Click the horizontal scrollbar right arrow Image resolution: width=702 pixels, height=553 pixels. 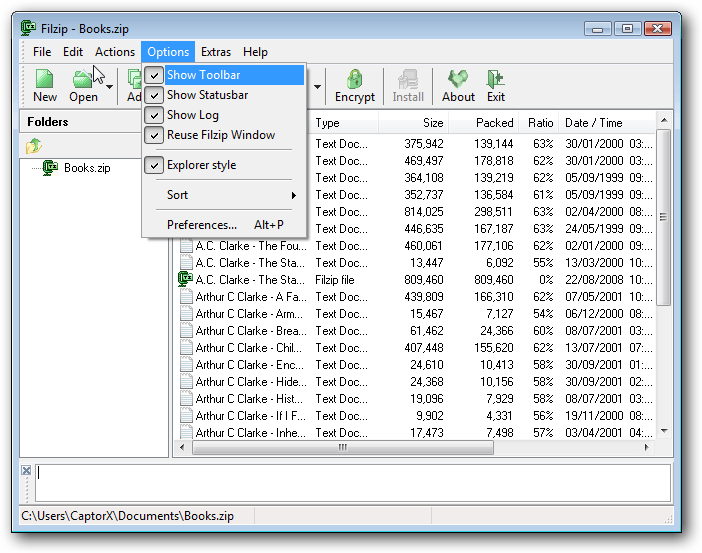pos(646,447)
